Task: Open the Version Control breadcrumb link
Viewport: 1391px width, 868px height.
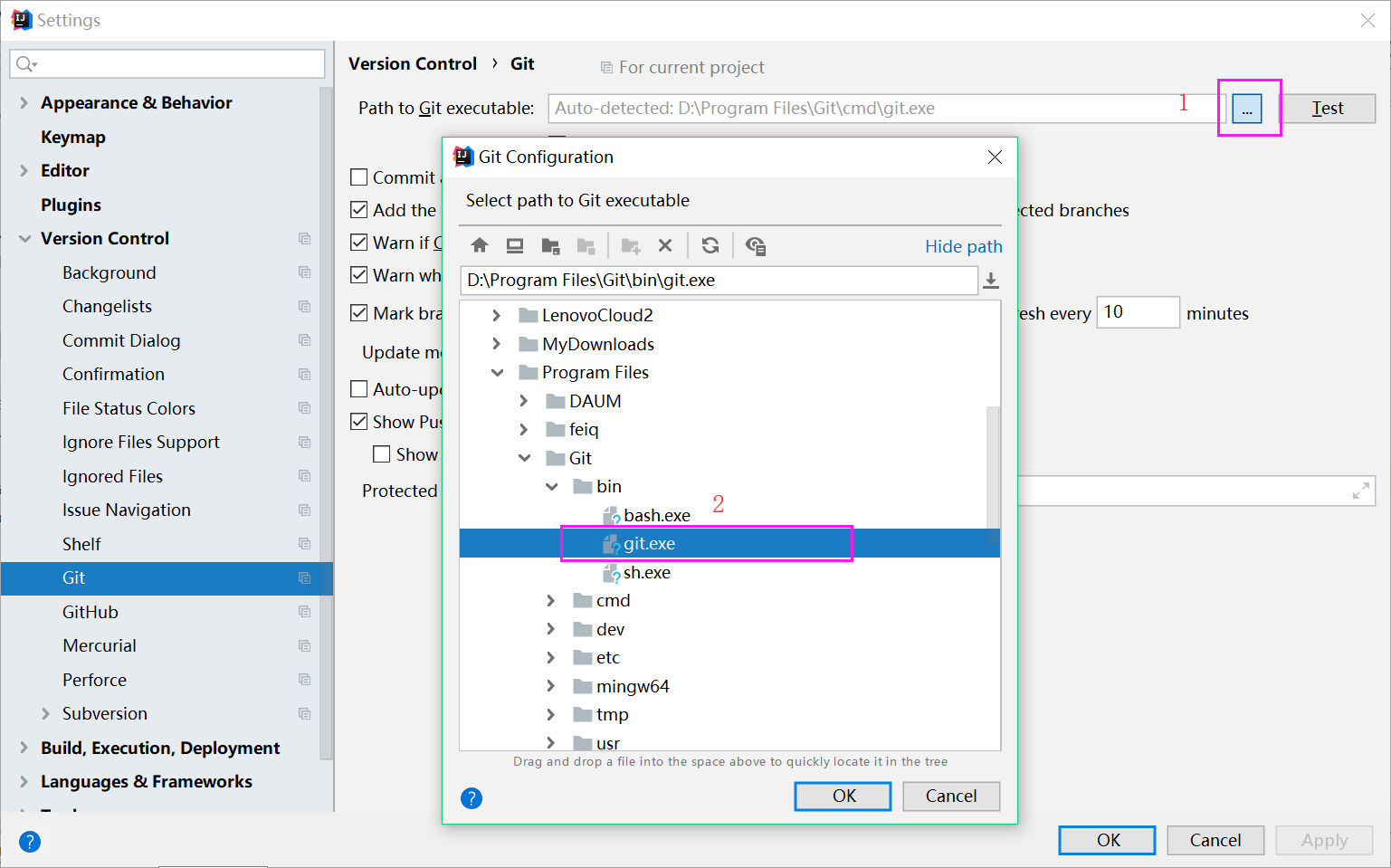Action: point(413,63)
